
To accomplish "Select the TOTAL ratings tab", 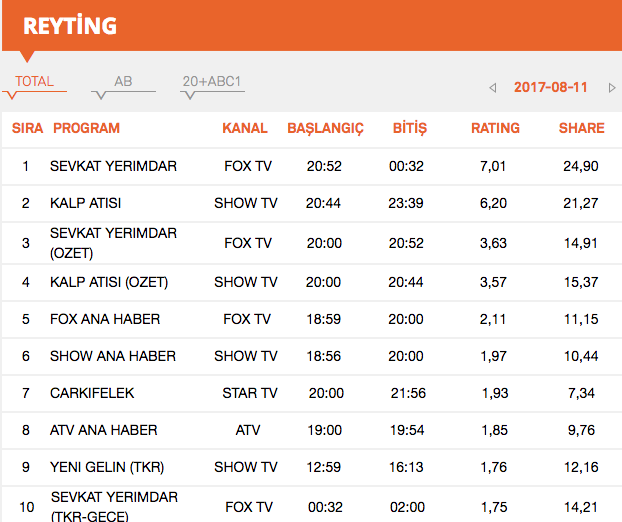I will coord(34,82).
